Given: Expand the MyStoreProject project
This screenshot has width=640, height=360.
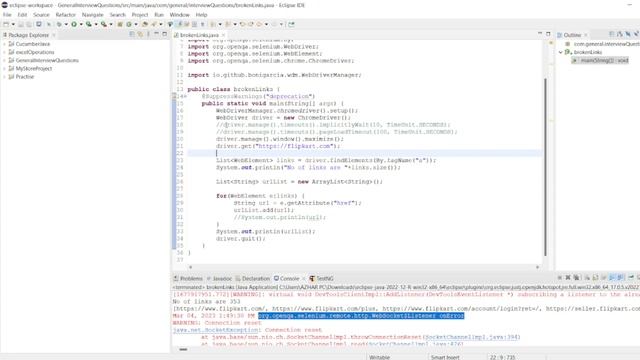Looking at the screenshot, I should (4, 69).
